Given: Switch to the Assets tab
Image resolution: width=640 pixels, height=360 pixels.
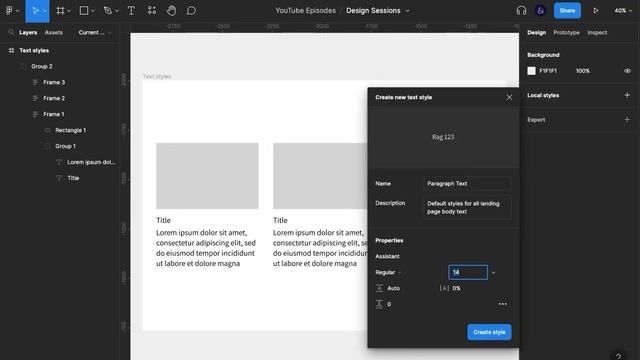Looking at the screenshot, I should (x=54, y=32).
